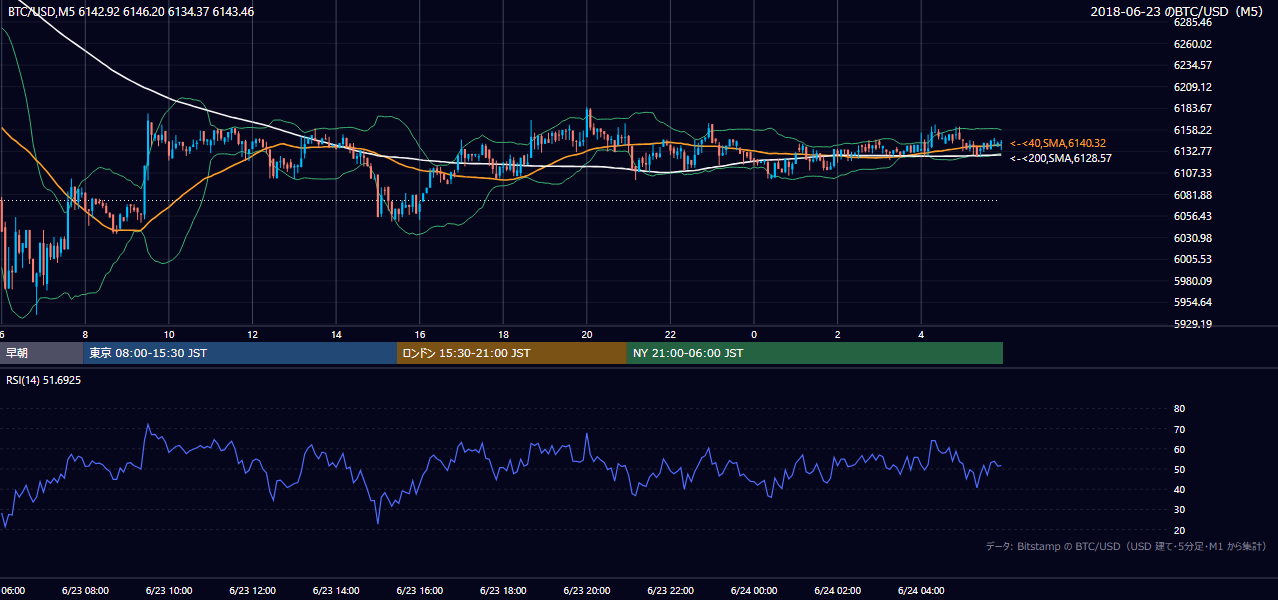Click price axis value 6260.02
Screen dimensions: 1278x600
tap(1193, 44)
